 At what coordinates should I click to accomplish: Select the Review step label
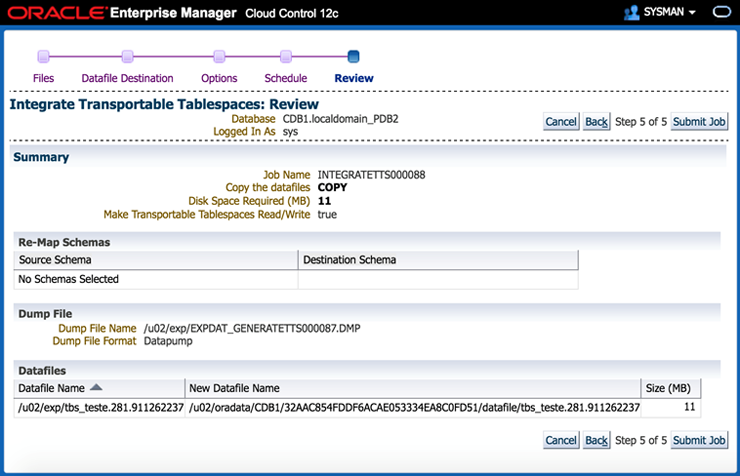(354, 78)
